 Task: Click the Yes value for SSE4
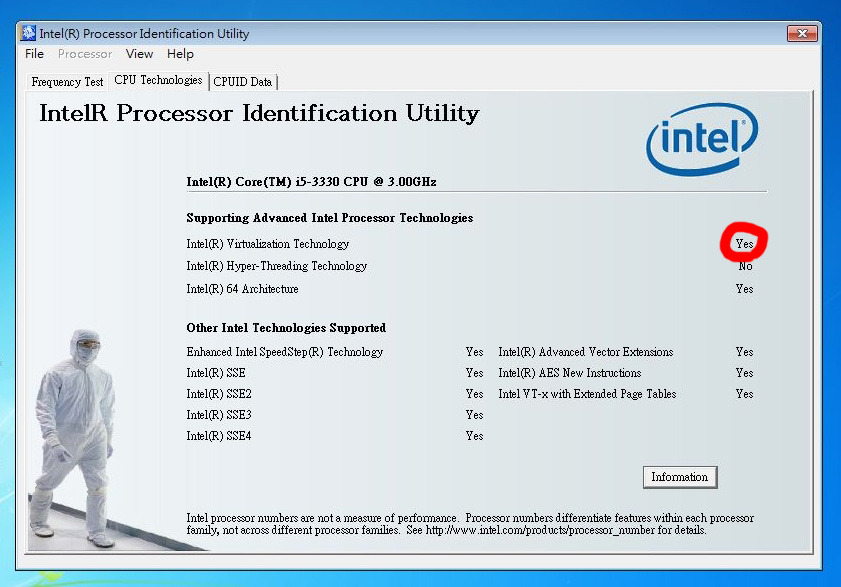coord(474,435)
